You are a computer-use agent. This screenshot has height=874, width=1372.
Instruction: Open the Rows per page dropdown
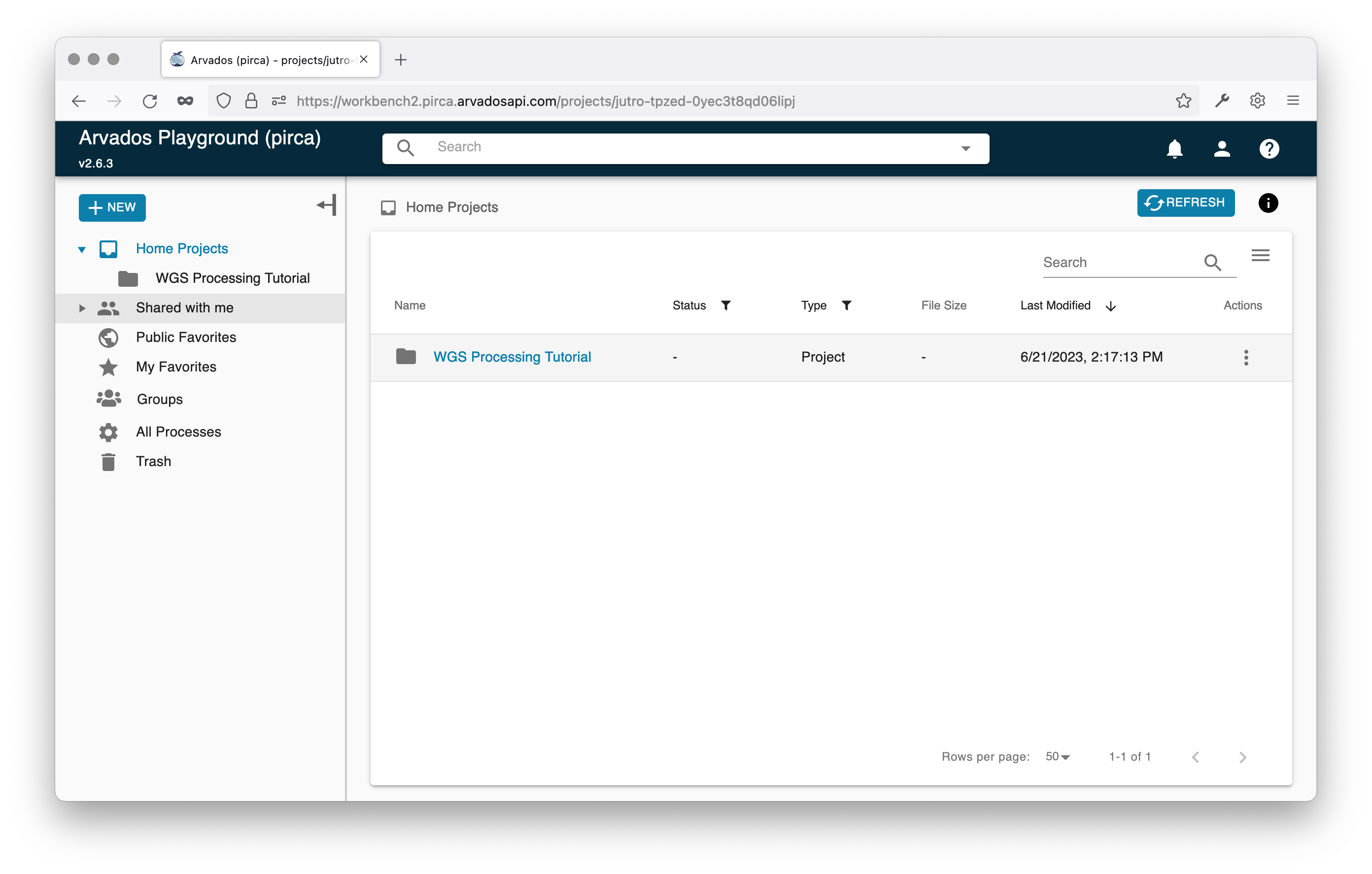(1058, 757)
